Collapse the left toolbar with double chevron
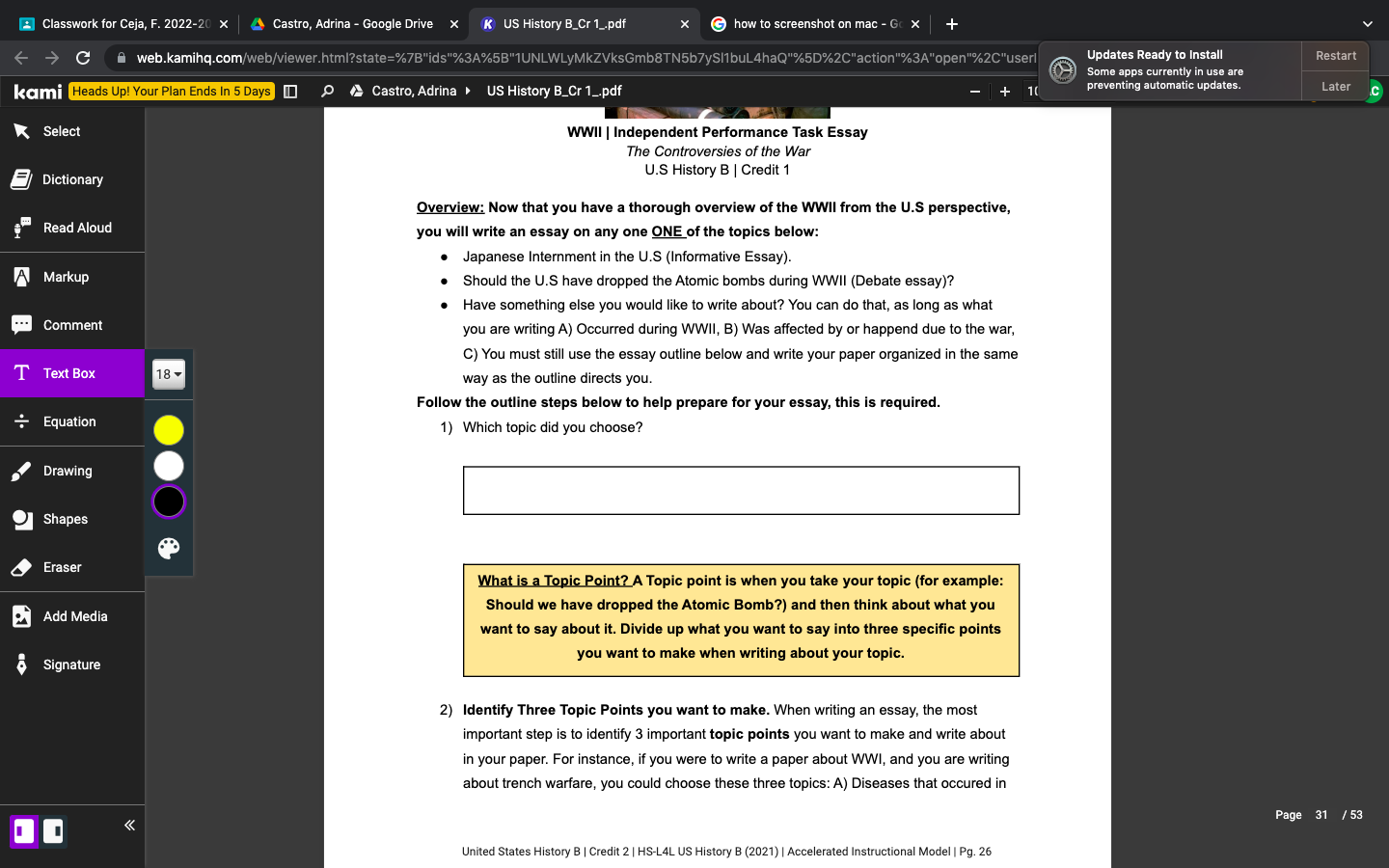 click(129, 826)
